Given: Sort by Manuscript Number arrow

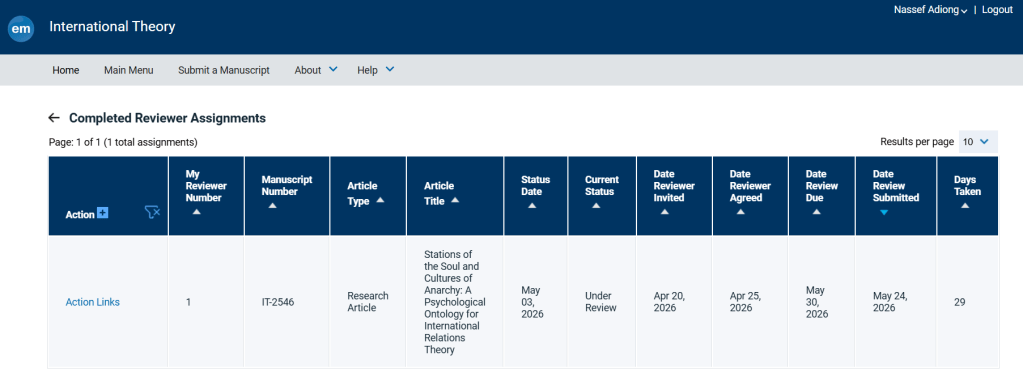Looking at the screenshot, I should click(x=273, y=206).
